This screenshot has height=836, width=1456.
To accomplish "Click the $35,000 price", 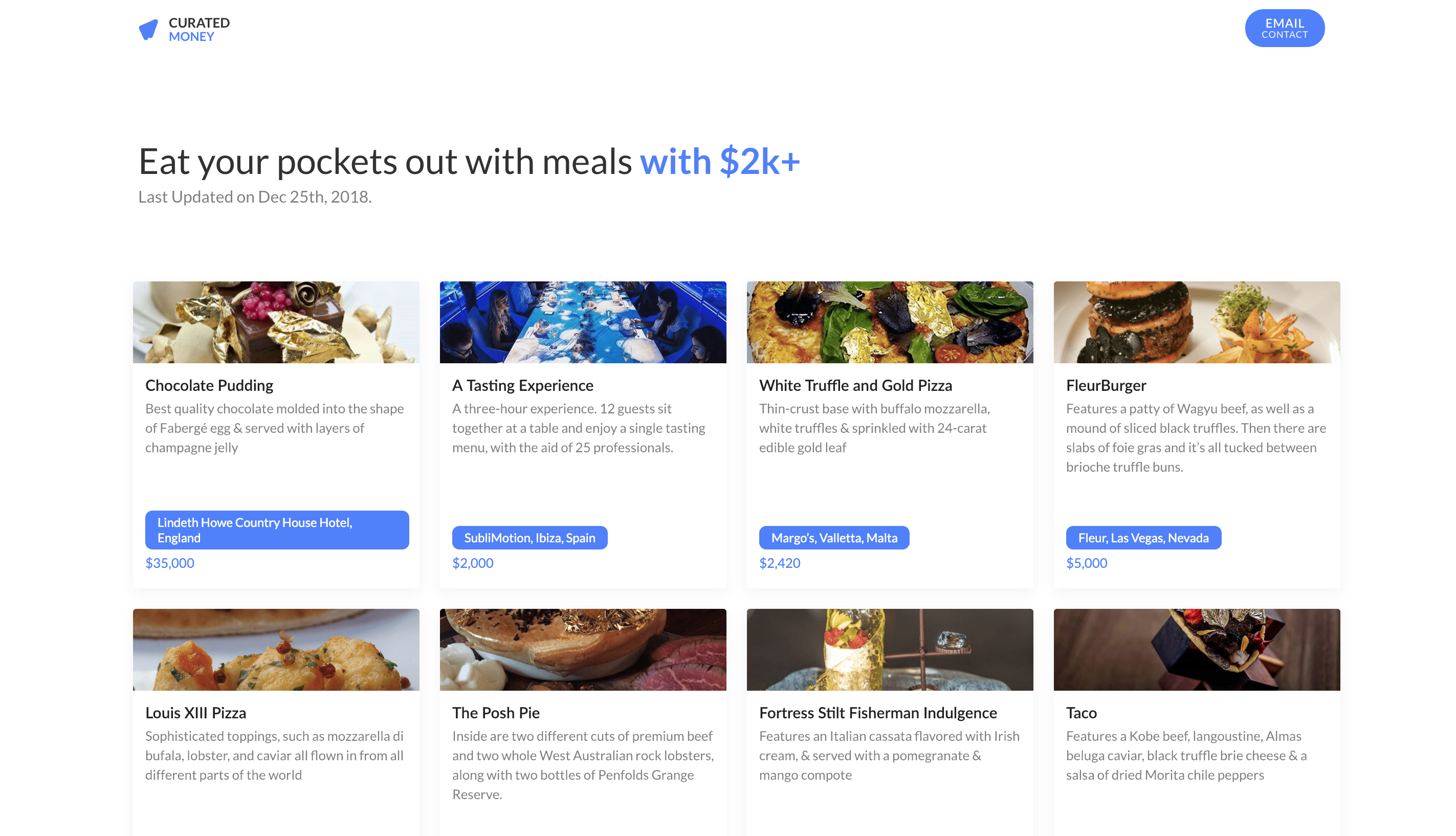I will coord(170,563).
